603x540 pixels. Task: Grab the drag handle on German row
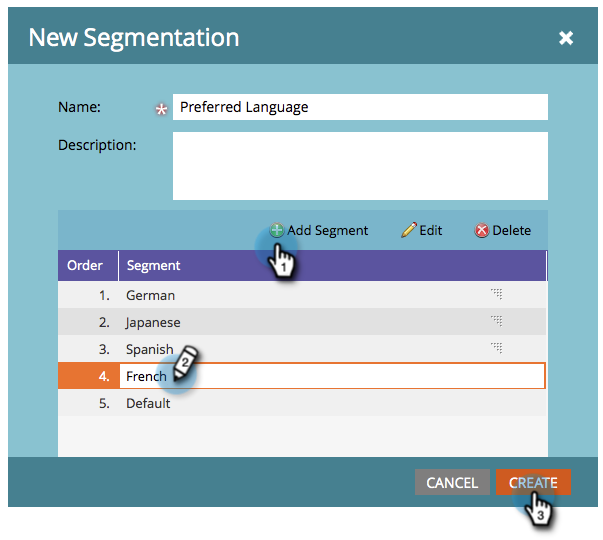[x=496, y=294]
